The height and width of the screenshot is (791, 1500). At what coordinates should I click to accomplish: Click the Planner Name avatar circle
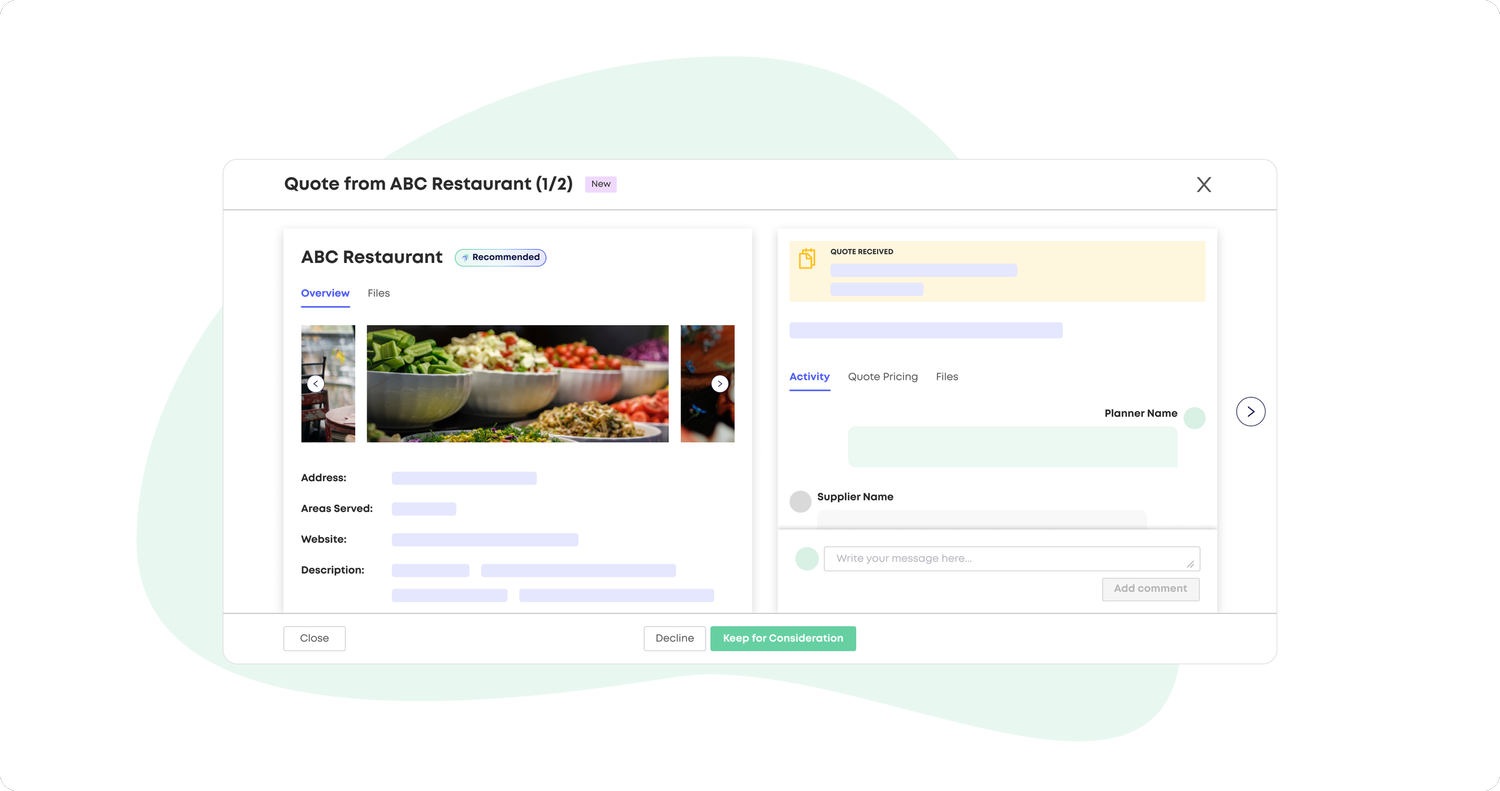pos(1194,417)
